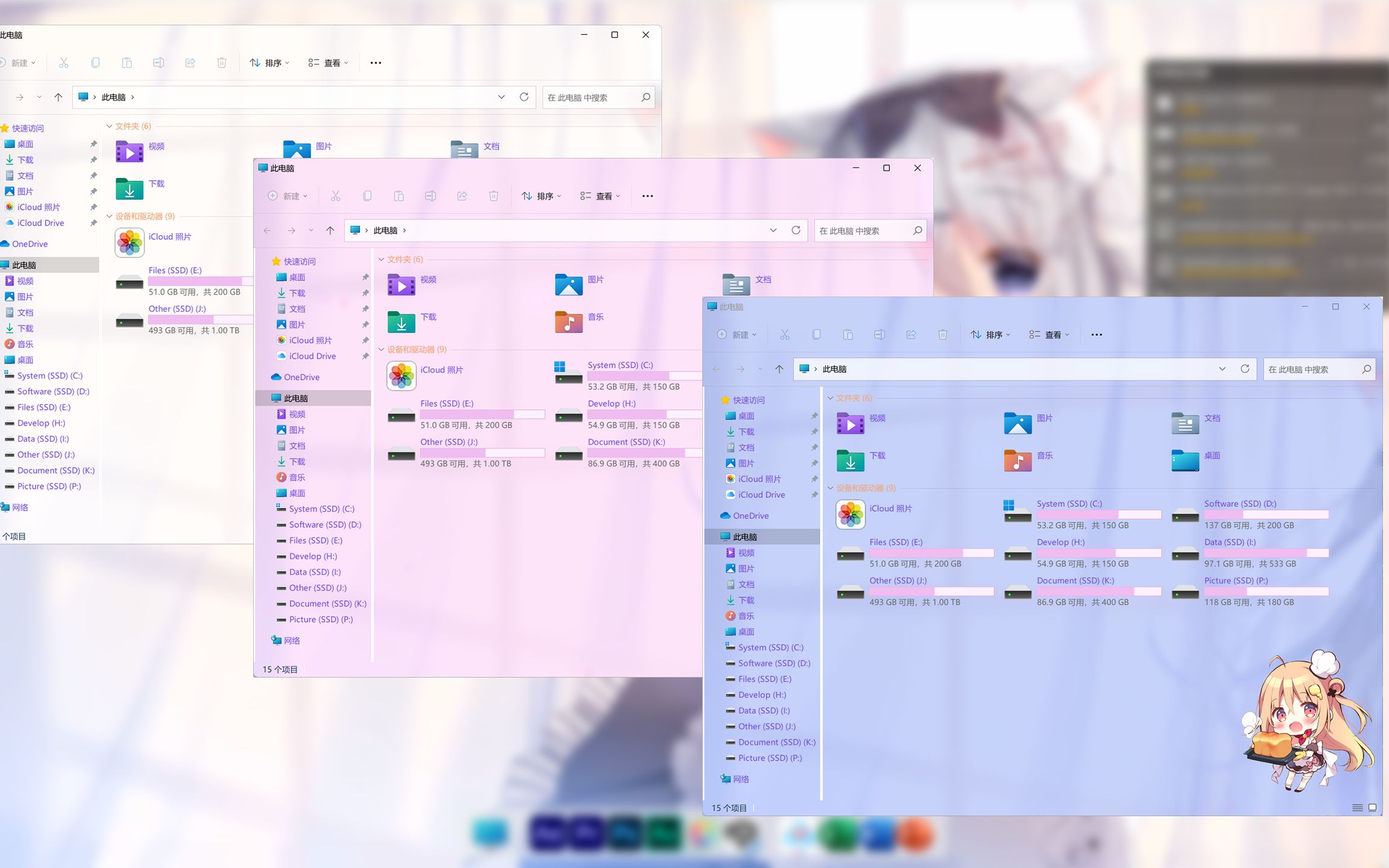Open 视频 folder in blue window

click(851, 424)
